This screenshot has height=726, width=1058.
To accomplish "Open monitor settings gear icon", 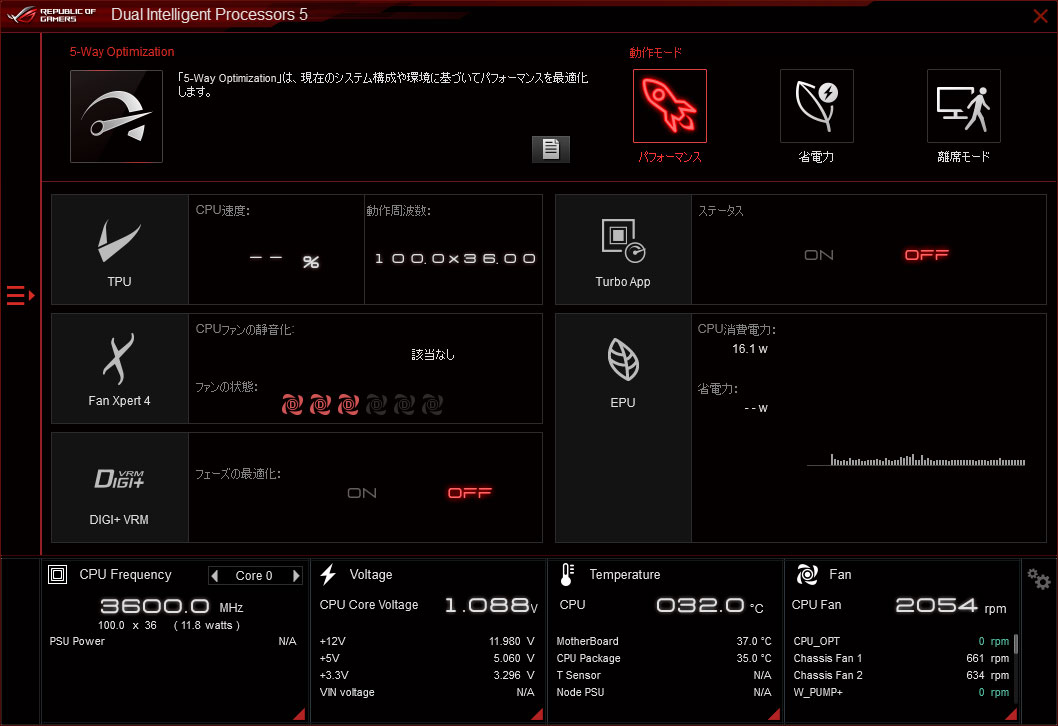I will pyautogui.click(x=1038, y=579).
